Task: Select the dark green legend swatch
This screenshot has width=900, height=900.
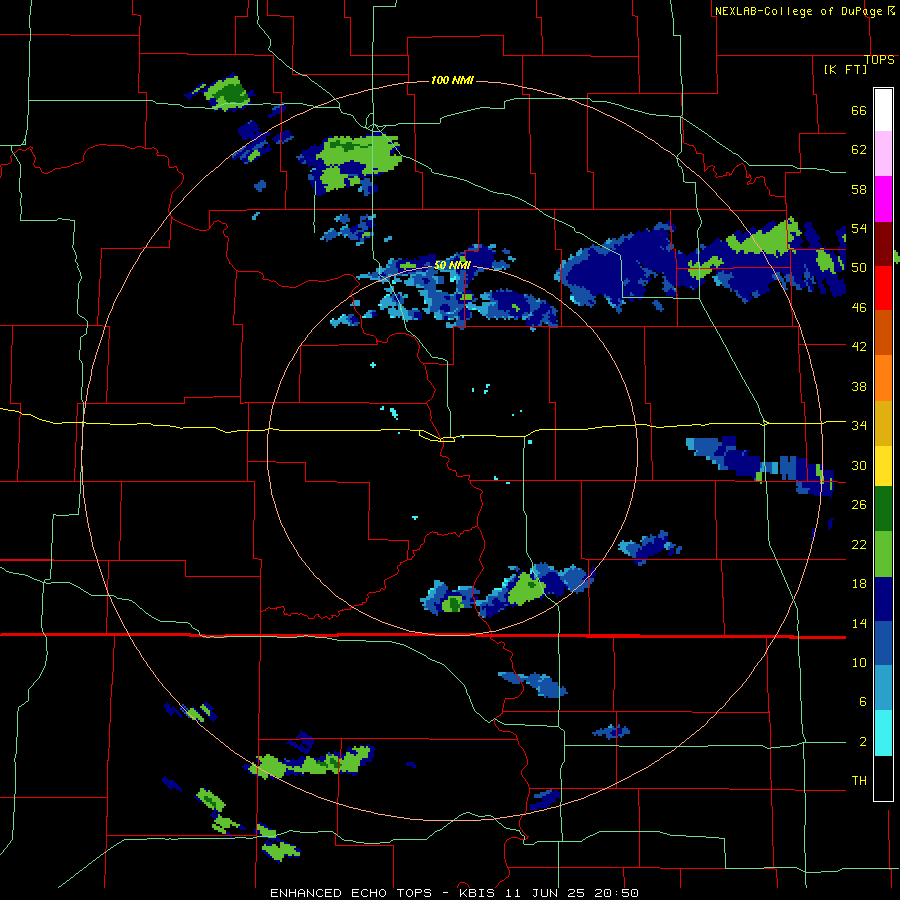Action: coord(883,509)
